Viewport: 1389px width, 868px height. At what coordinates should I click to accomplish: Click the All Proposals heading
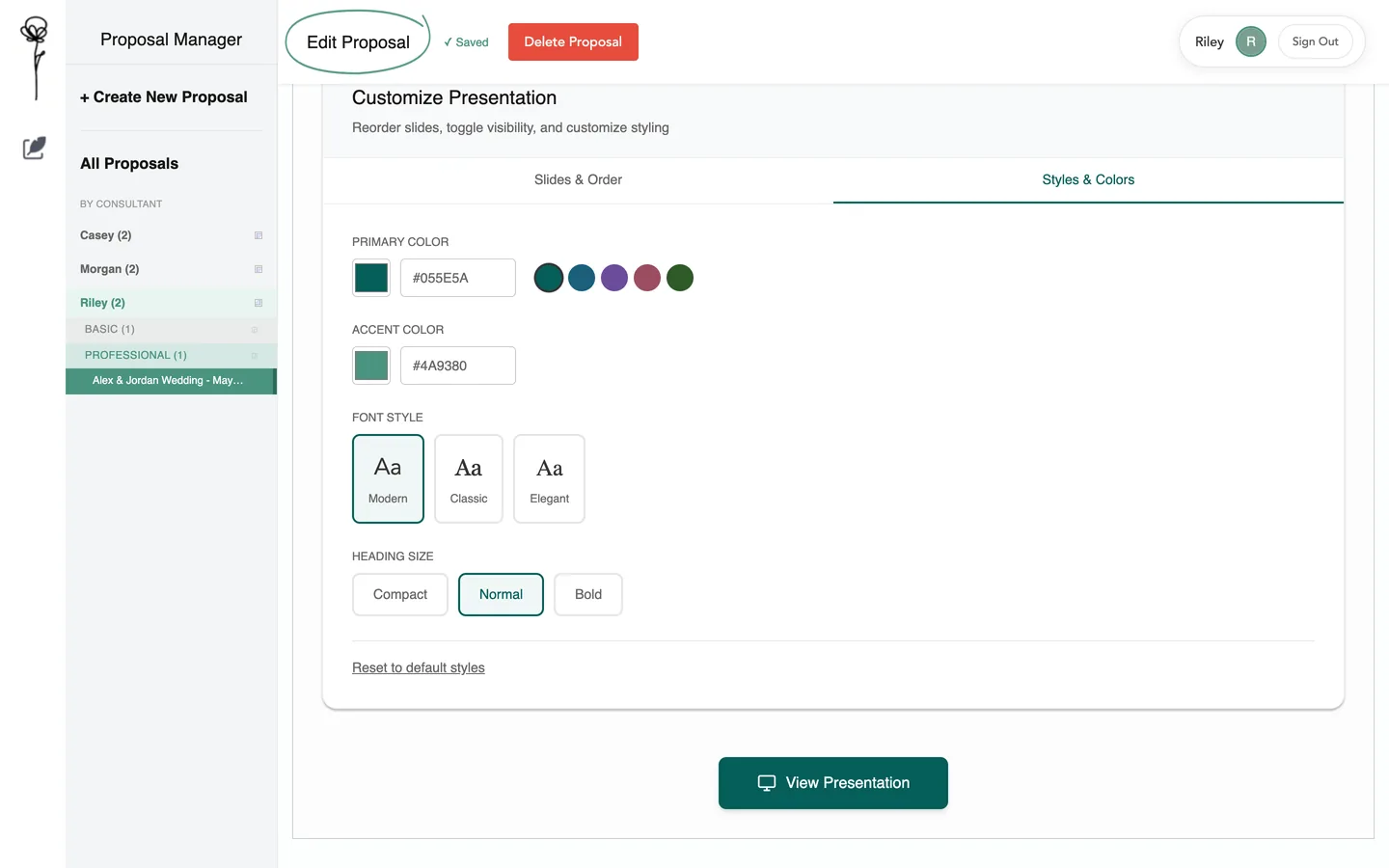129,164
